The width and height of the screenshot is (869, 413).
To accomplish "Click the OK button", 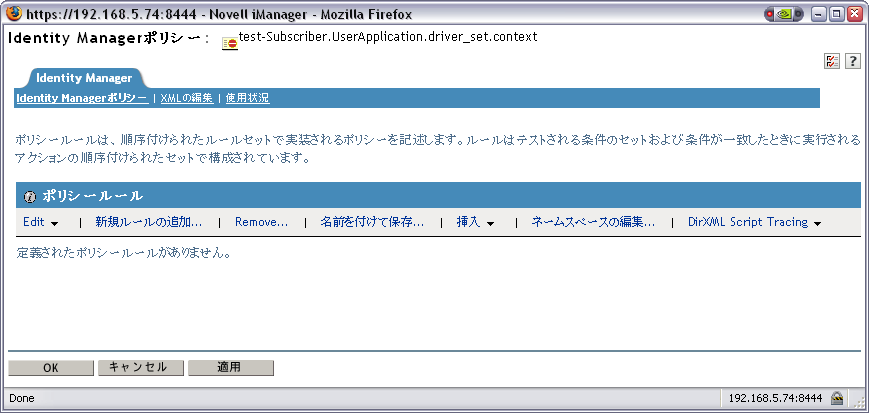I will coord(51,368).
